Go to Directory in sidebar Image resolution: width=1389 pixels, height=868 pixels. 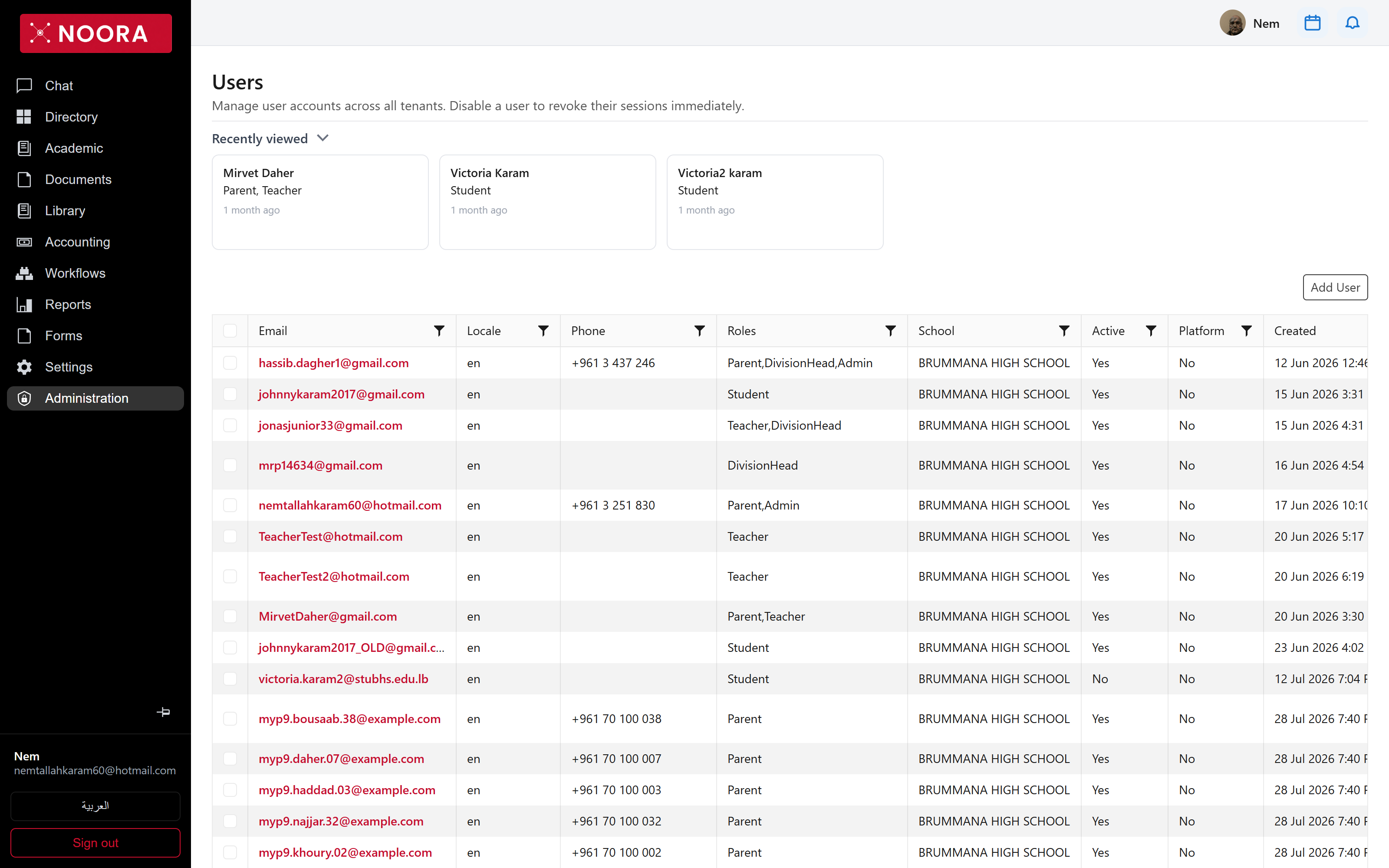point(95,117)
